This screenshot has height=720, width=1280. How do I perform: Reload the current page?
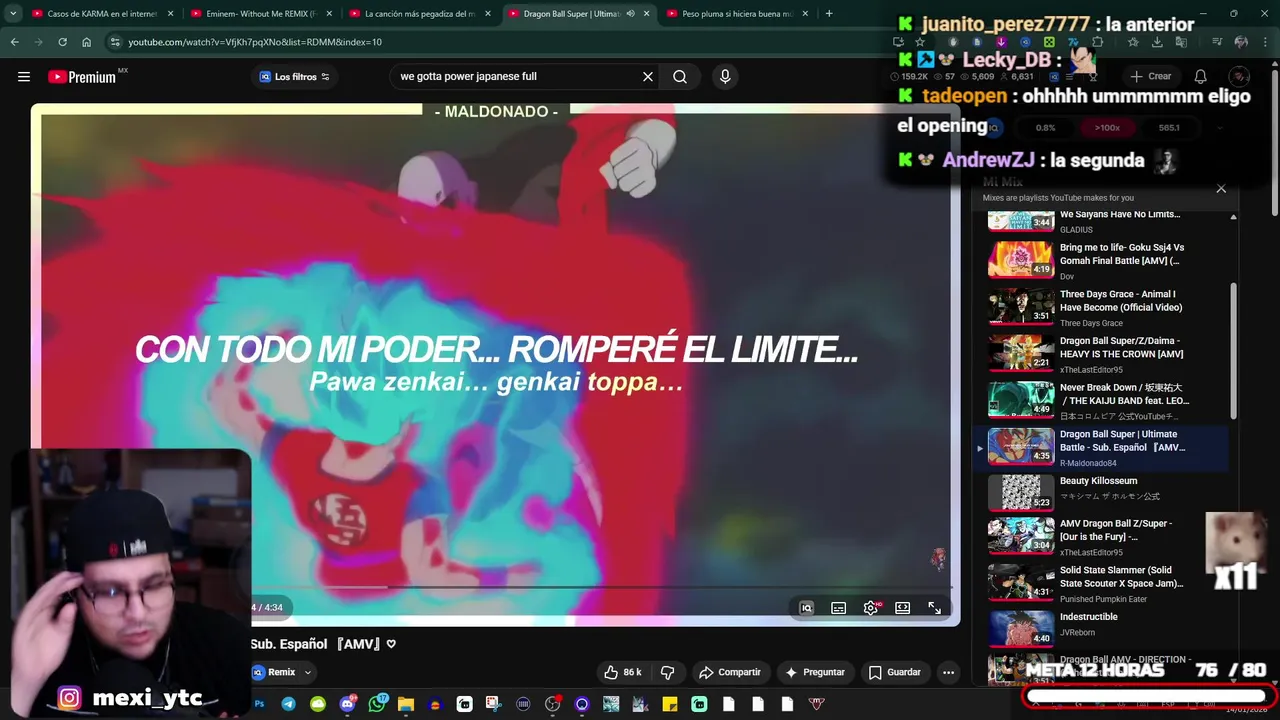(62, 42)
